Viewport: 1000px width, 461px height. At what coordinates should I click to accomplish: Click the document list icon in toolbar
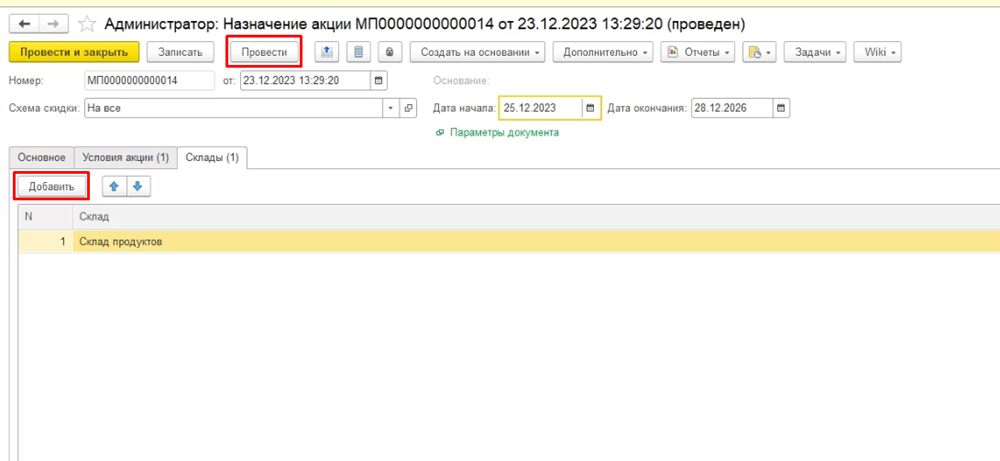point(359,52)
